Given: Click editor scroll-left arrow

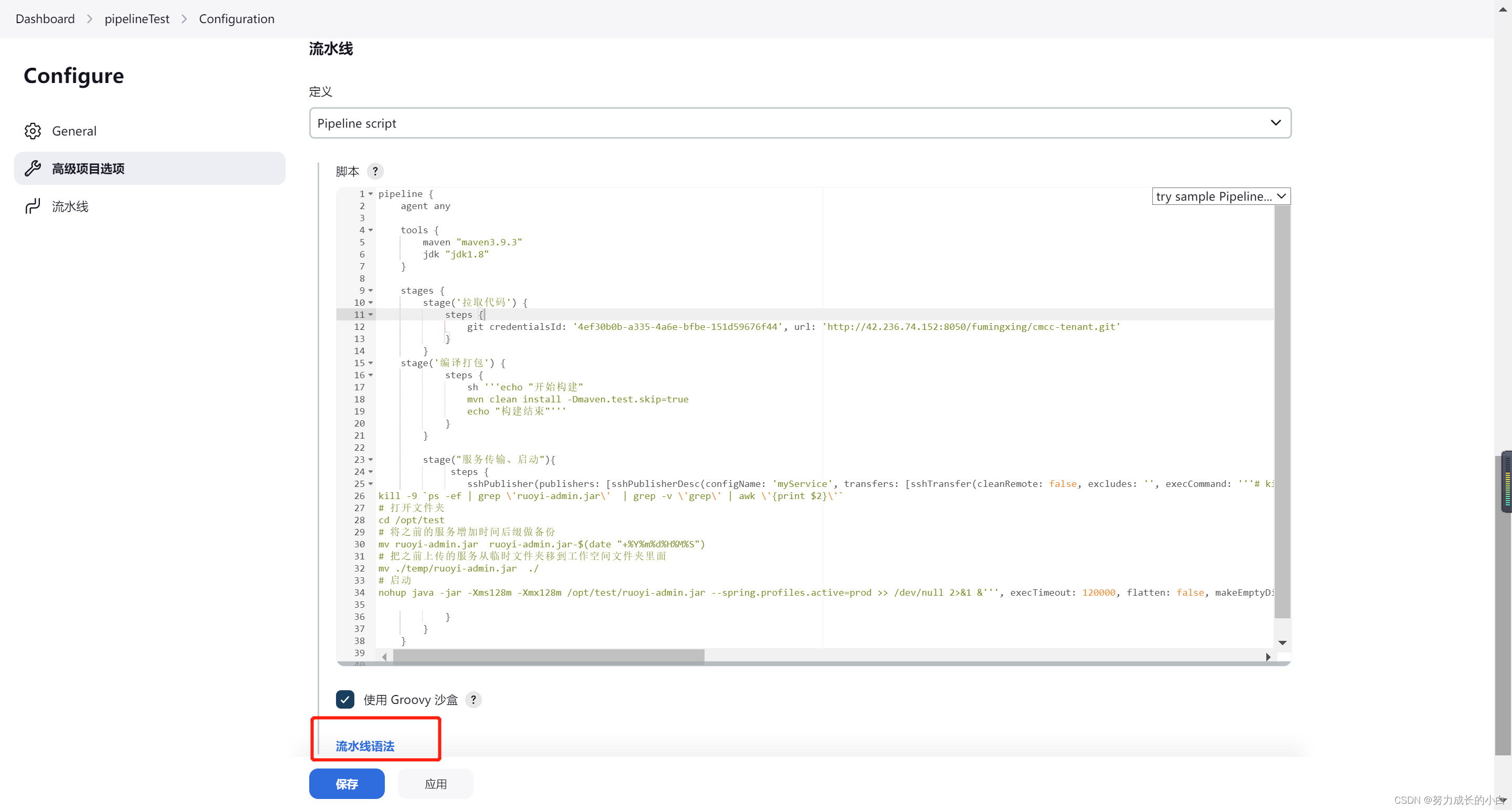Looking at the screenshot, I should (384, 657).
